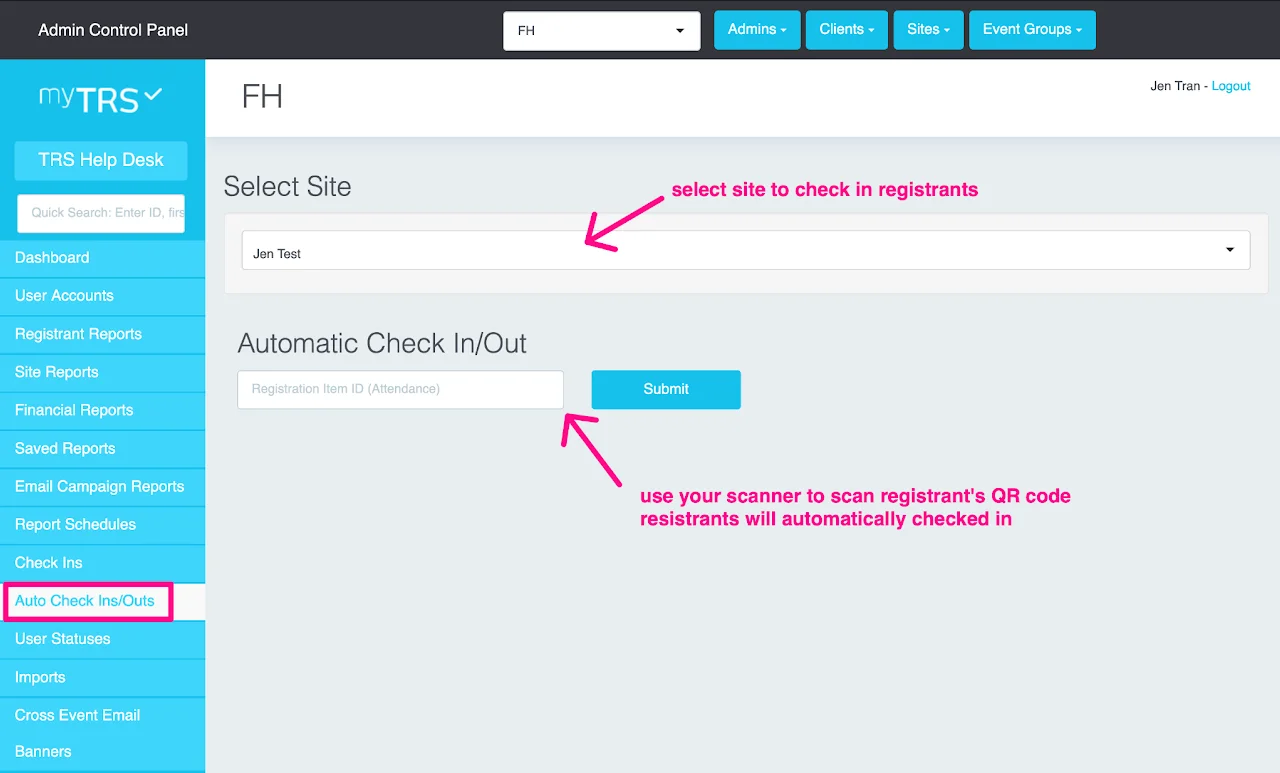The image size is (1280, 773).
Task: Navigate to Banners
Action: (x=42, y=751)
